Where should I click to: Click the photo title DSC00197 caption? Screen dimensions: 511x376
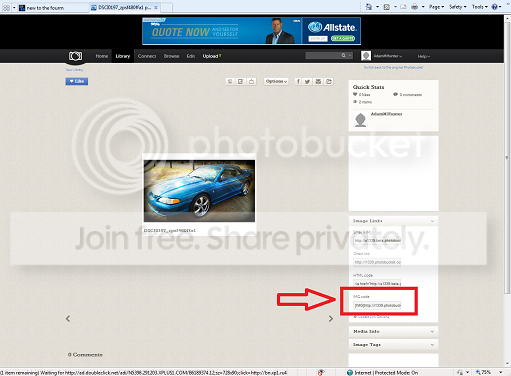coord(170,230)
